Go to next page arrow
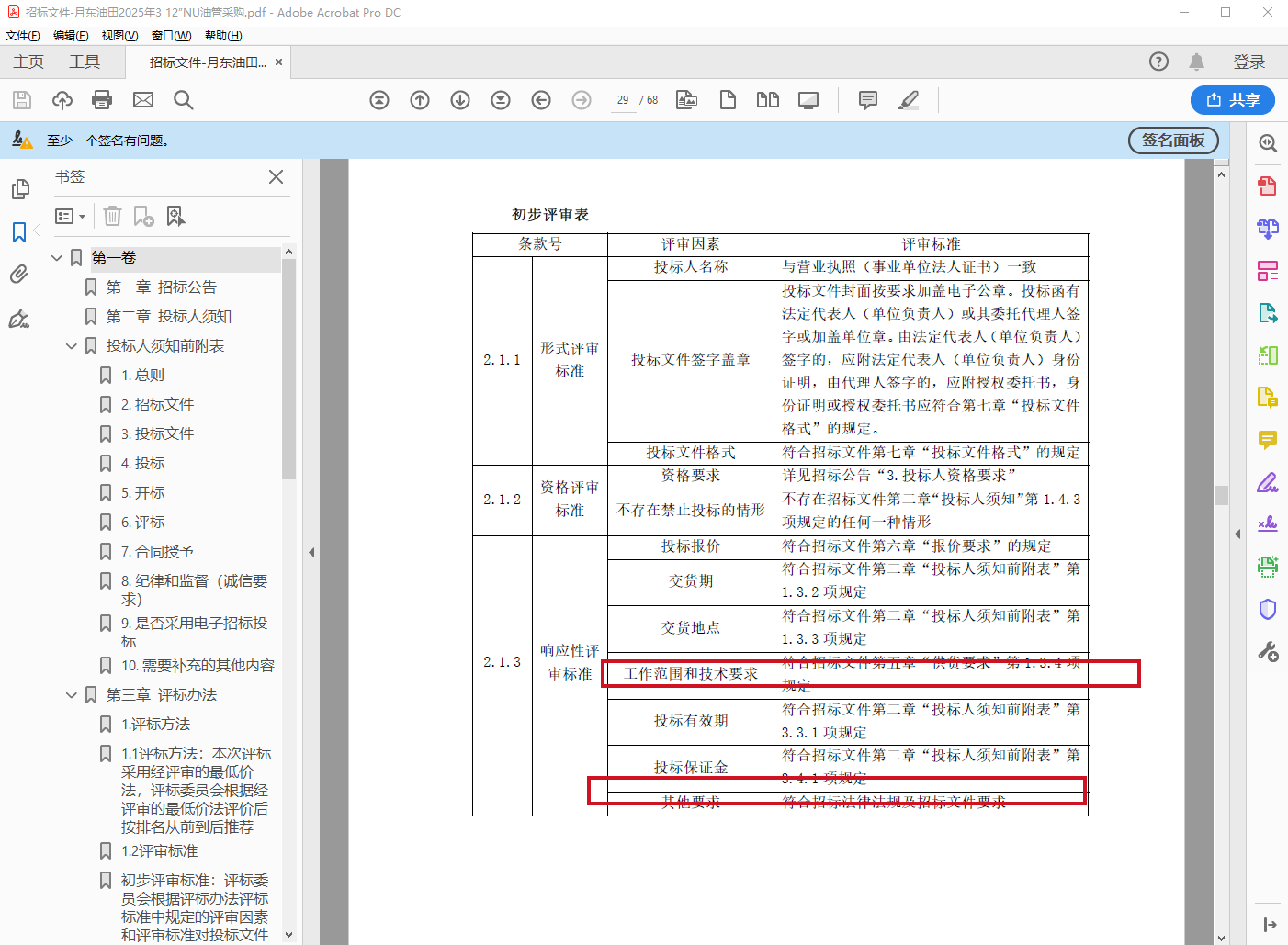This screenshot has height=945, width=1288. pyautogui.click(x=460, y=100)
